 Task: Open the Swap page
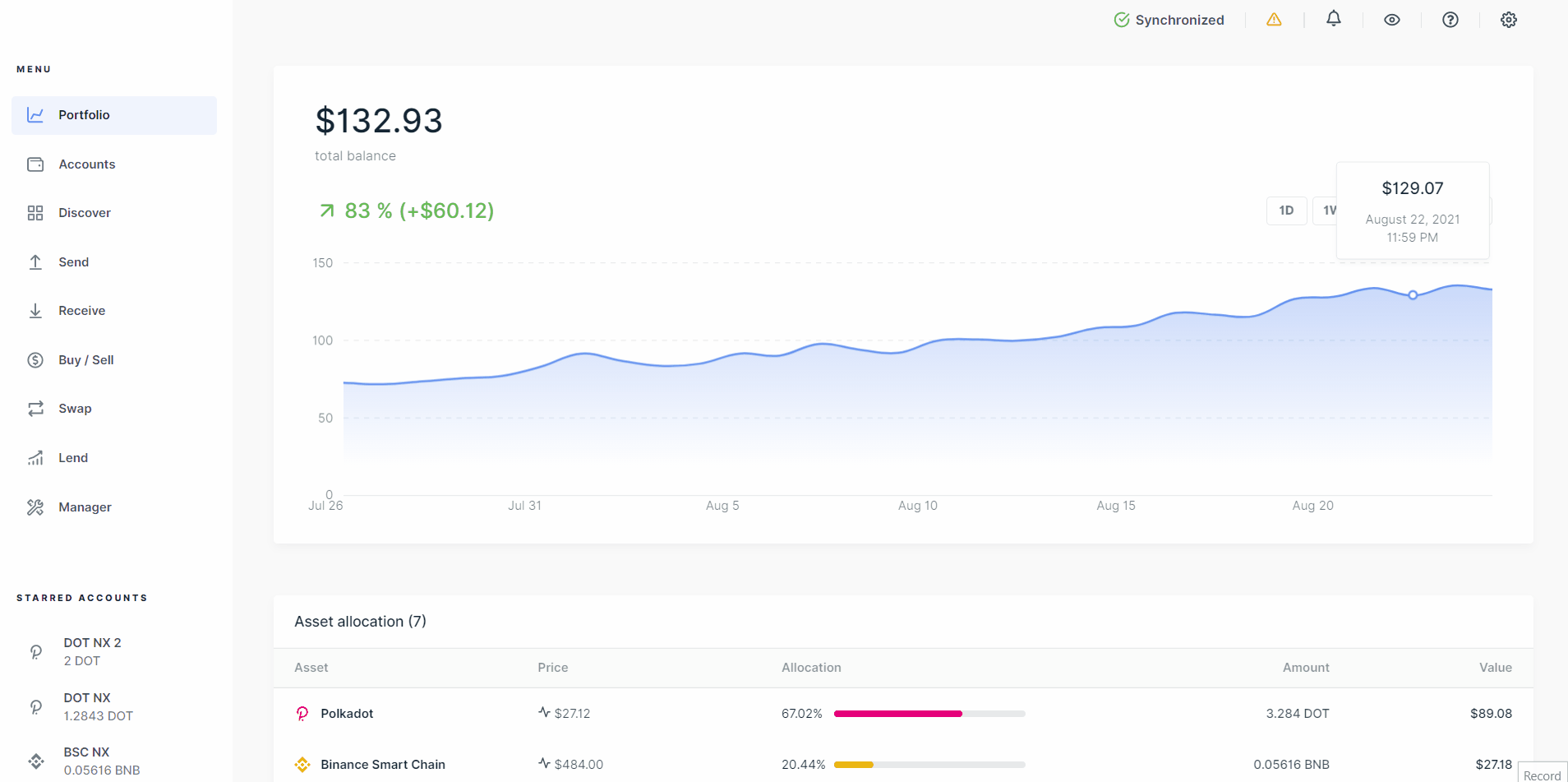(x=114, y=409)
